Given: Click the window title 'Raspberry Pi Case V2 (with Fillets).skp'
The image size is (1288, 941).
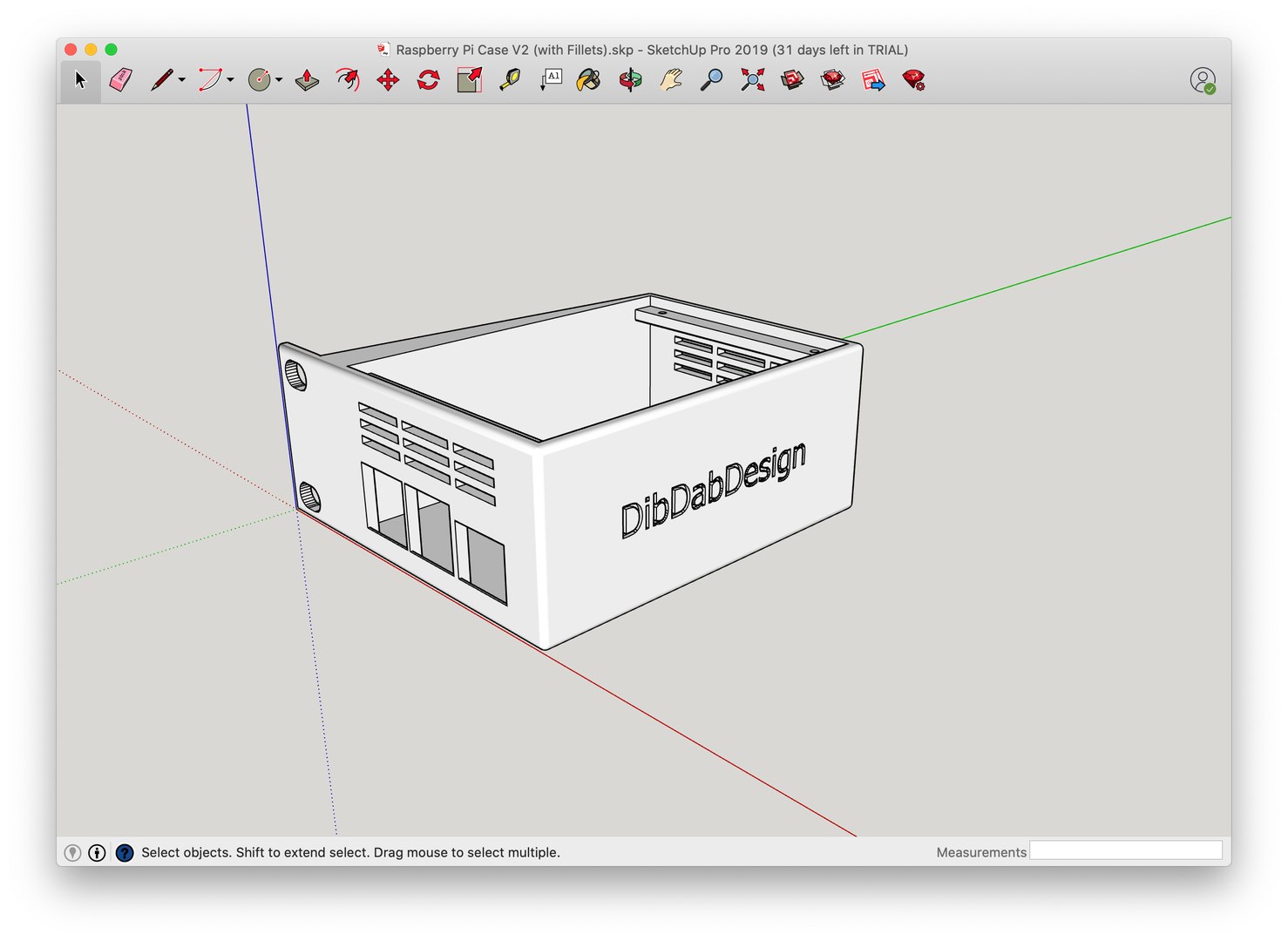Looking at the screenshot, I should pos(514,50).
